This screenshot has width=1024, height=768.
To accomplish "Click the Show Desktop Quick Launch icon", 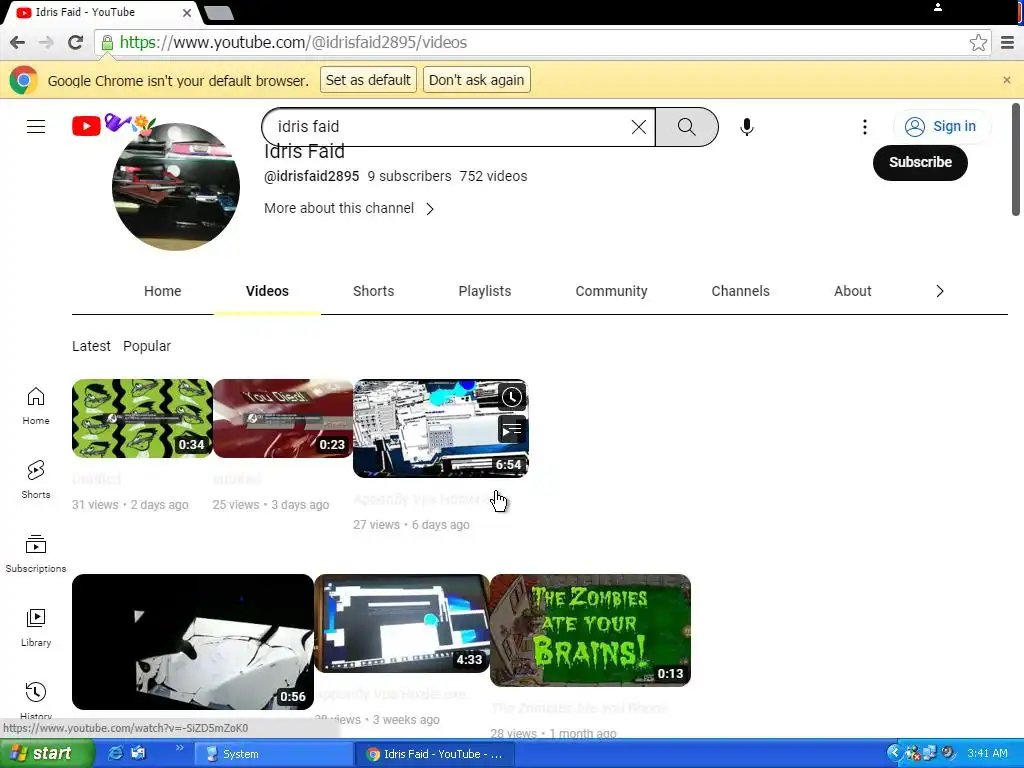I will (x=138, y=754).
